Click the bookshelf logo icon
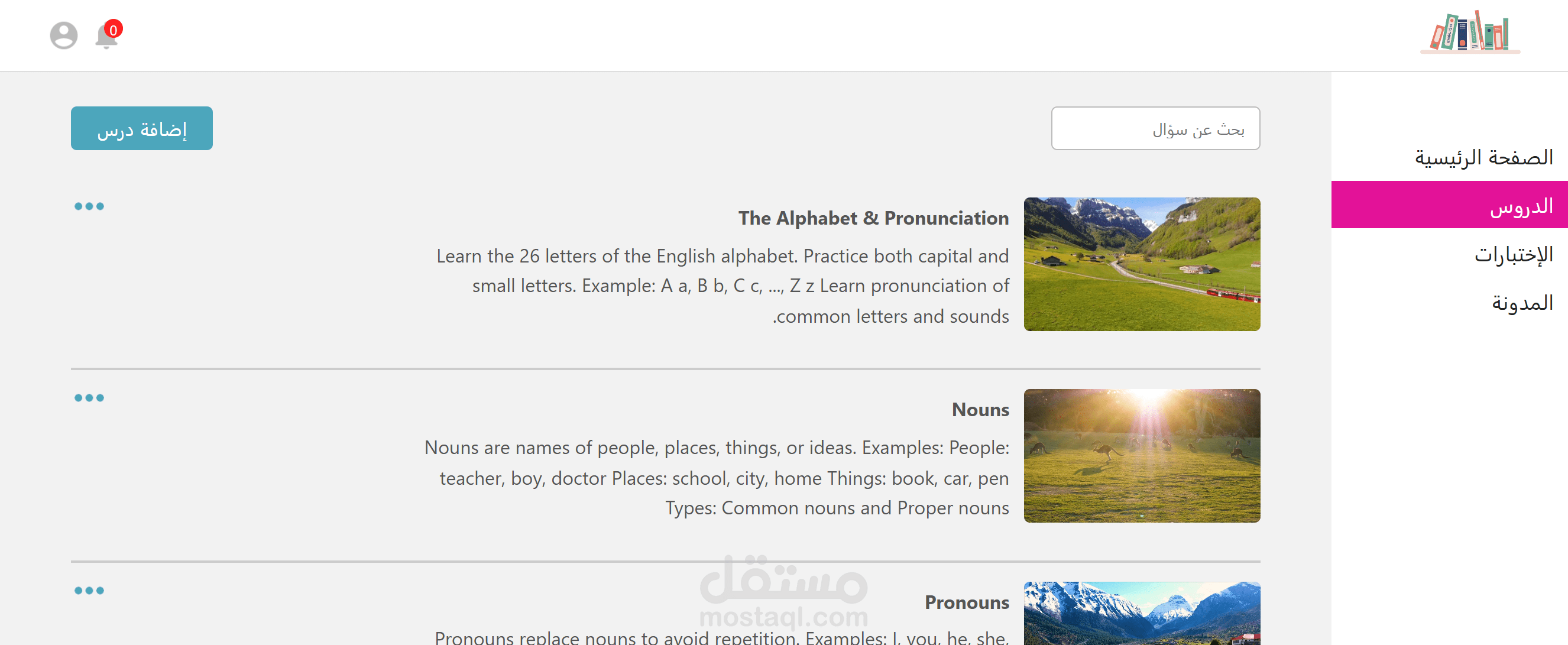The height and width of the screenshot is (645, 1568). click(x=1470, y=33)
